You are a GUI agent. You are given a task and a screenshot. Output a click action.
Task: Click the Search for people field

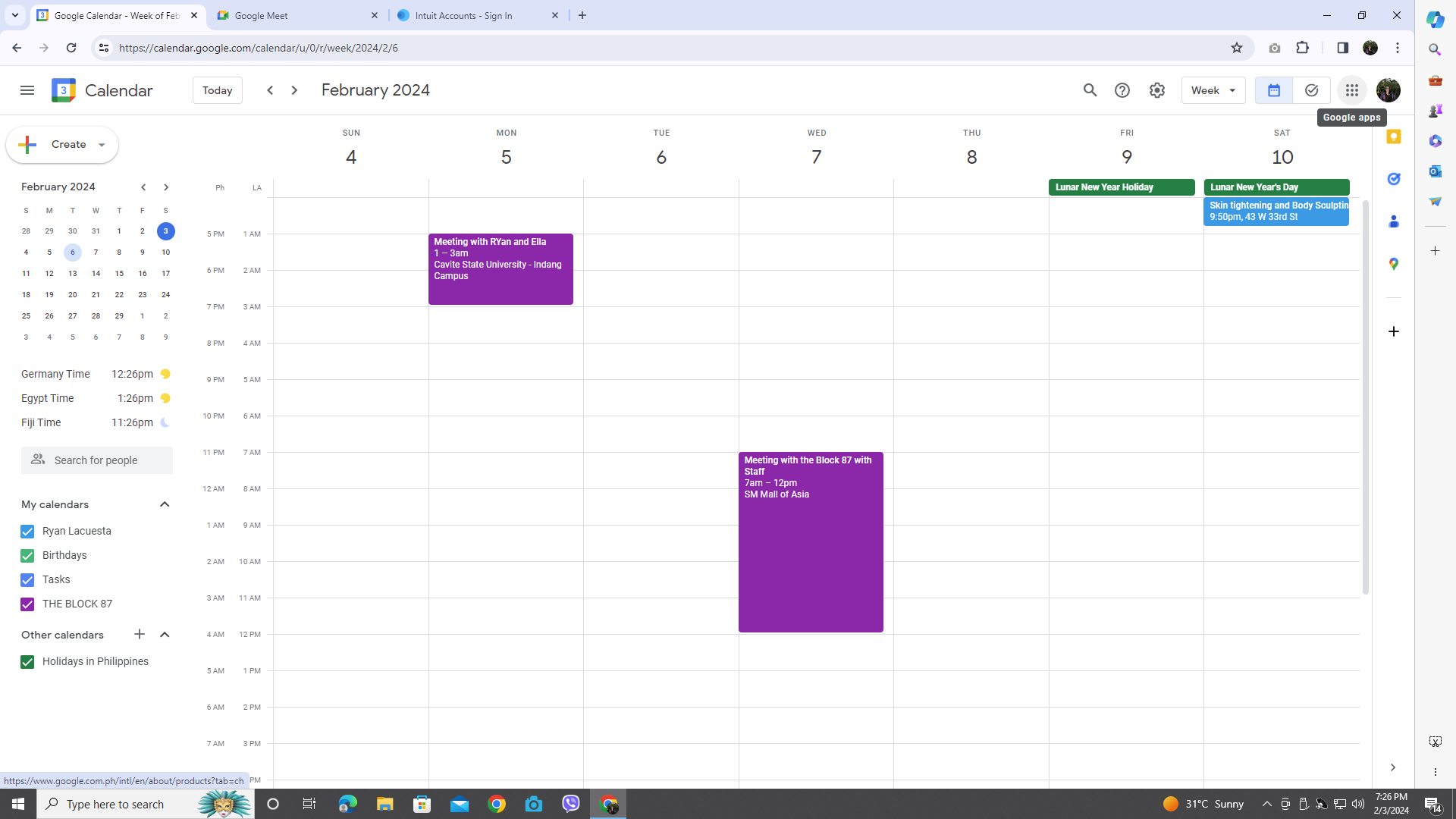pos(97,460)
